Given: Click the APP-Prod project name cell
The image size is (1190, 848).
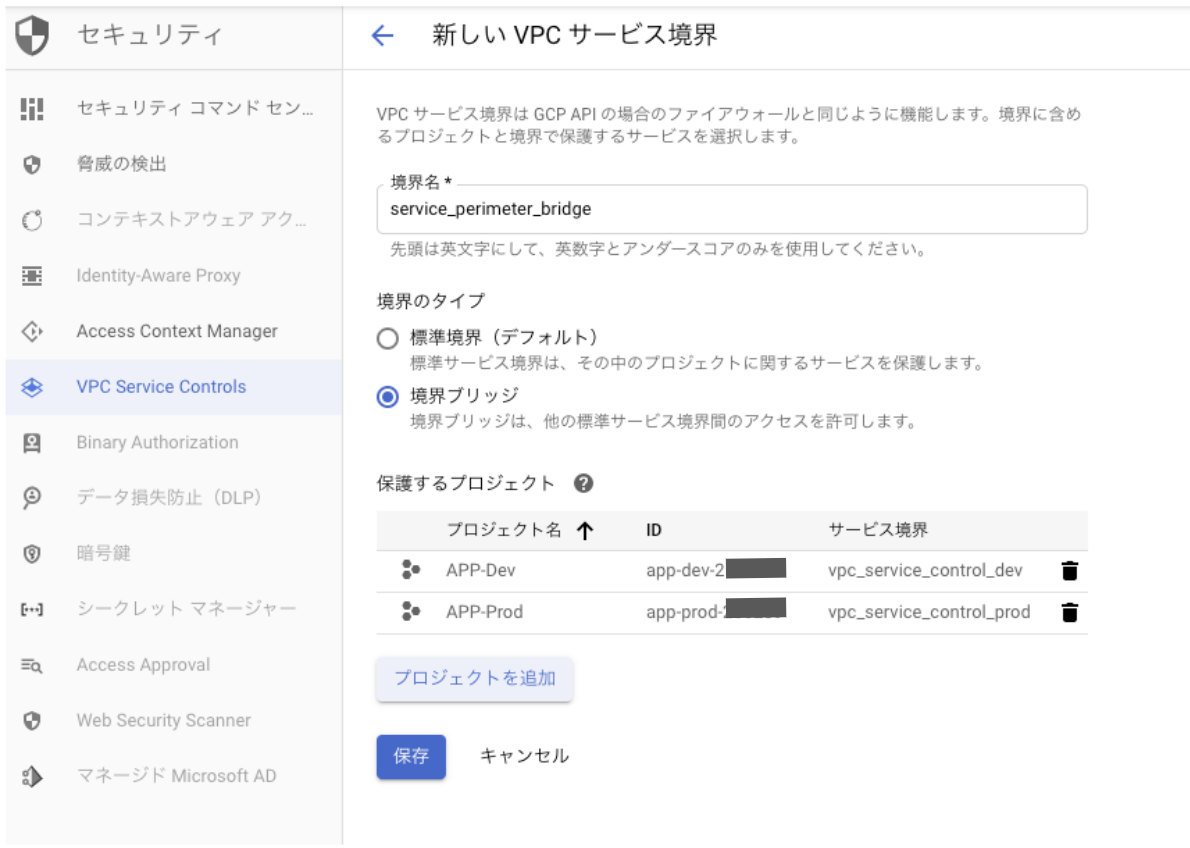Looking at the screenshot, I should click(x=485, y=612).
